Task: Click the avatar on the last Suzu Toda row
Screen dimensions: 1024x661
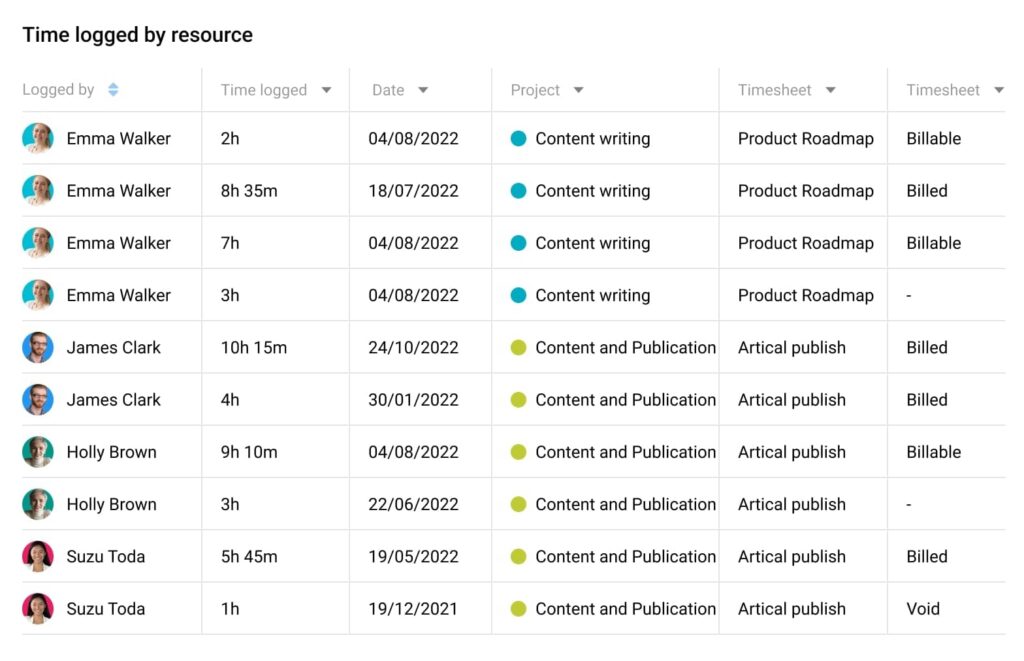Action: click(x=38, y=608)
